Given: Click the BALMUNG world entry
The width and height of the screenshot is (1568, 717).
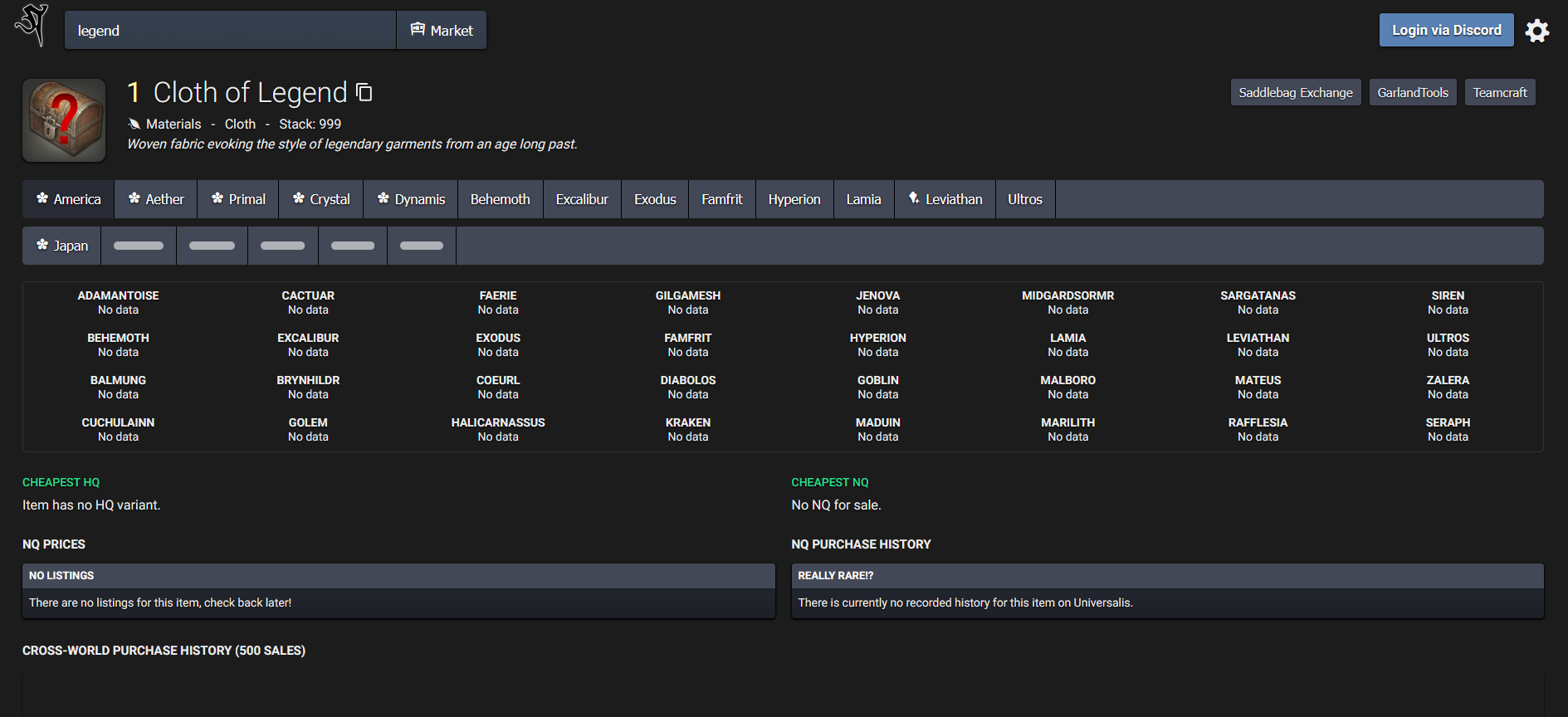Looking at the screenshot, I should (x=118, y=387).
